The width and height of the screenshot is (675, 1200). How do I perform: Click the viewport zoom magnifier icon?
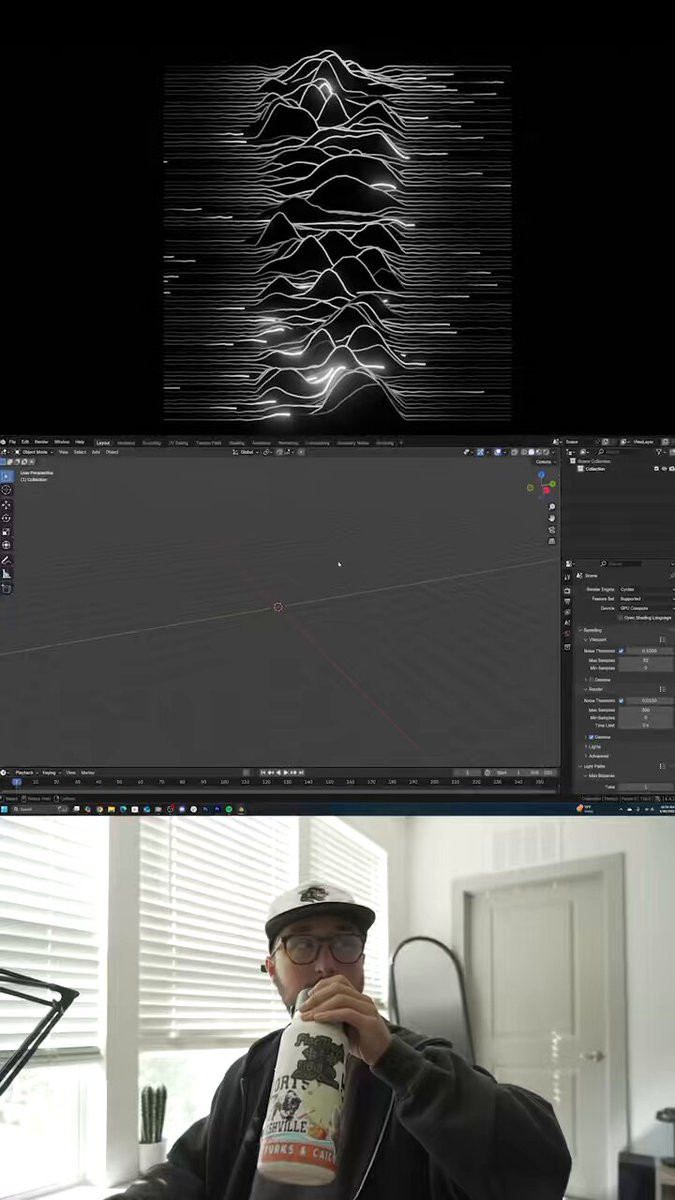pyautogui.click(x=552, y=507)
